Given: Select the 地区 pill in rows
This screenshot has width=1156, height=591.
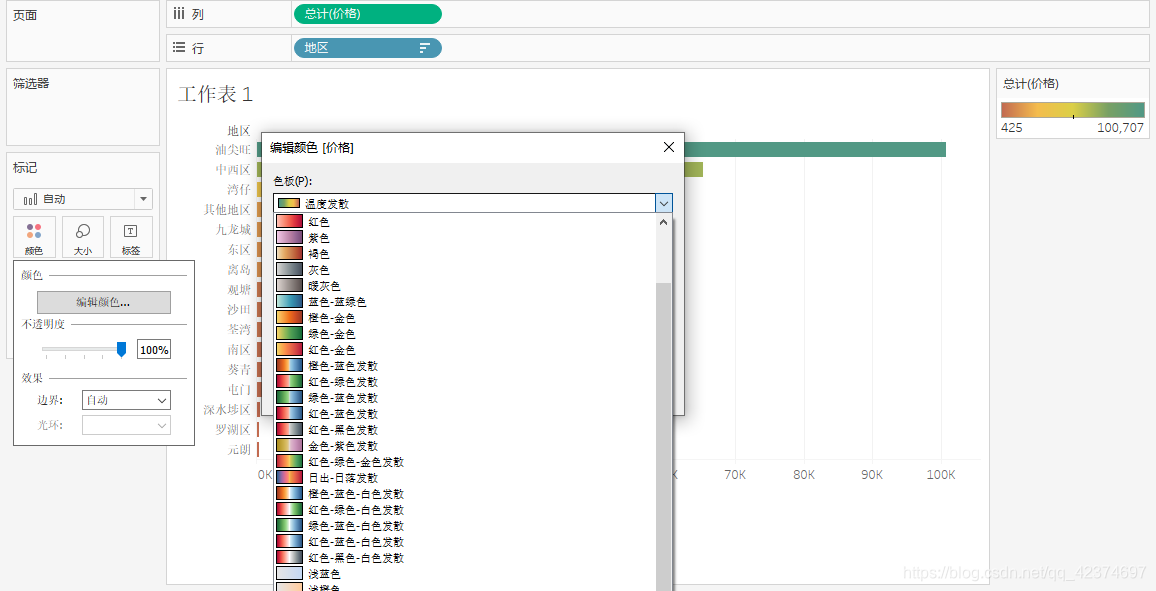Looking at the screenshot, I should point(368,48).
